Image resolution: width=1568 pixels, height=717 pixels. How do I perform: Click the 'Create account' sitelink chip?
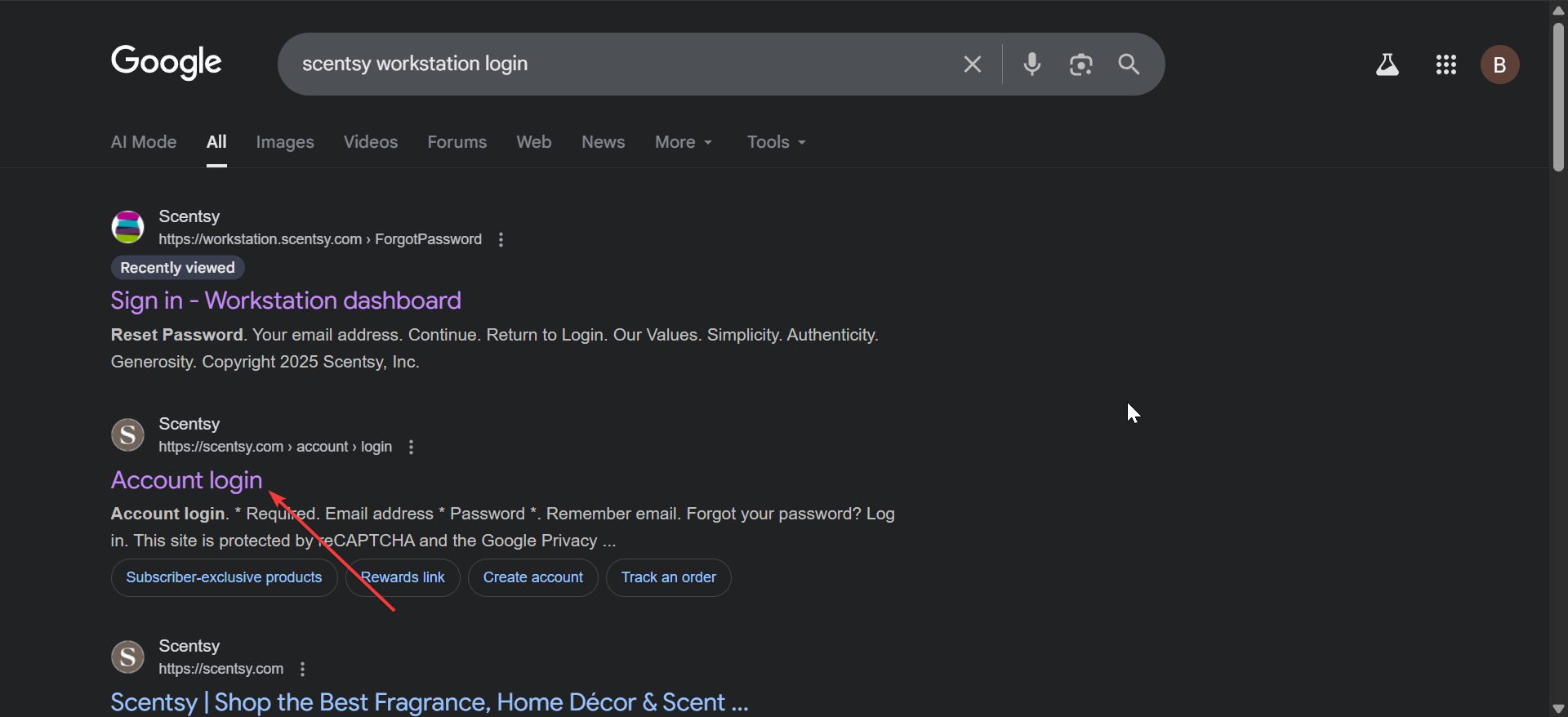pyautogui.click(x=532, y=577)
